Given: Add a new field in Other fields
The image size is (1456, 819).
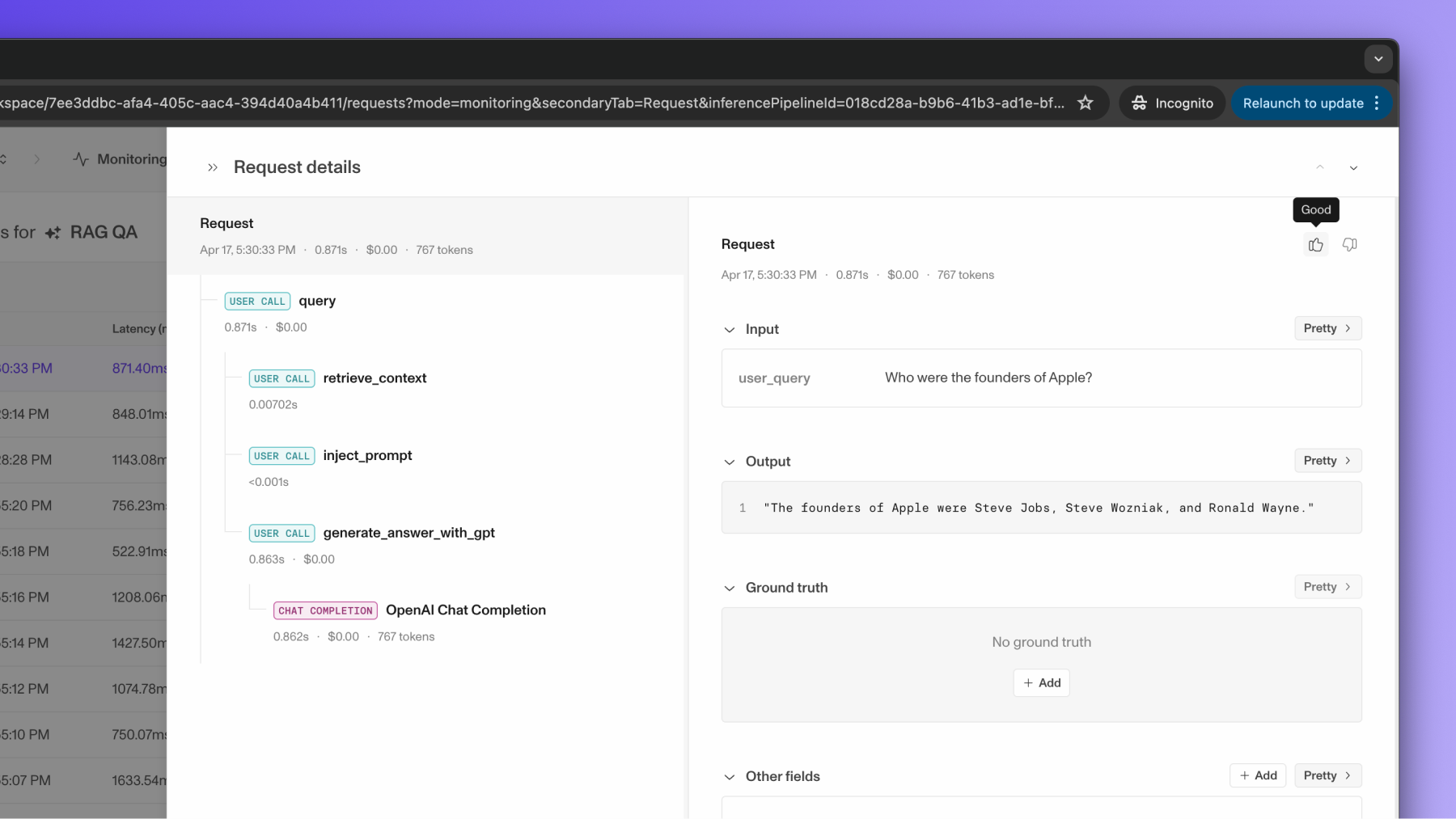Looking at the screenshot, I should 1258,775.
